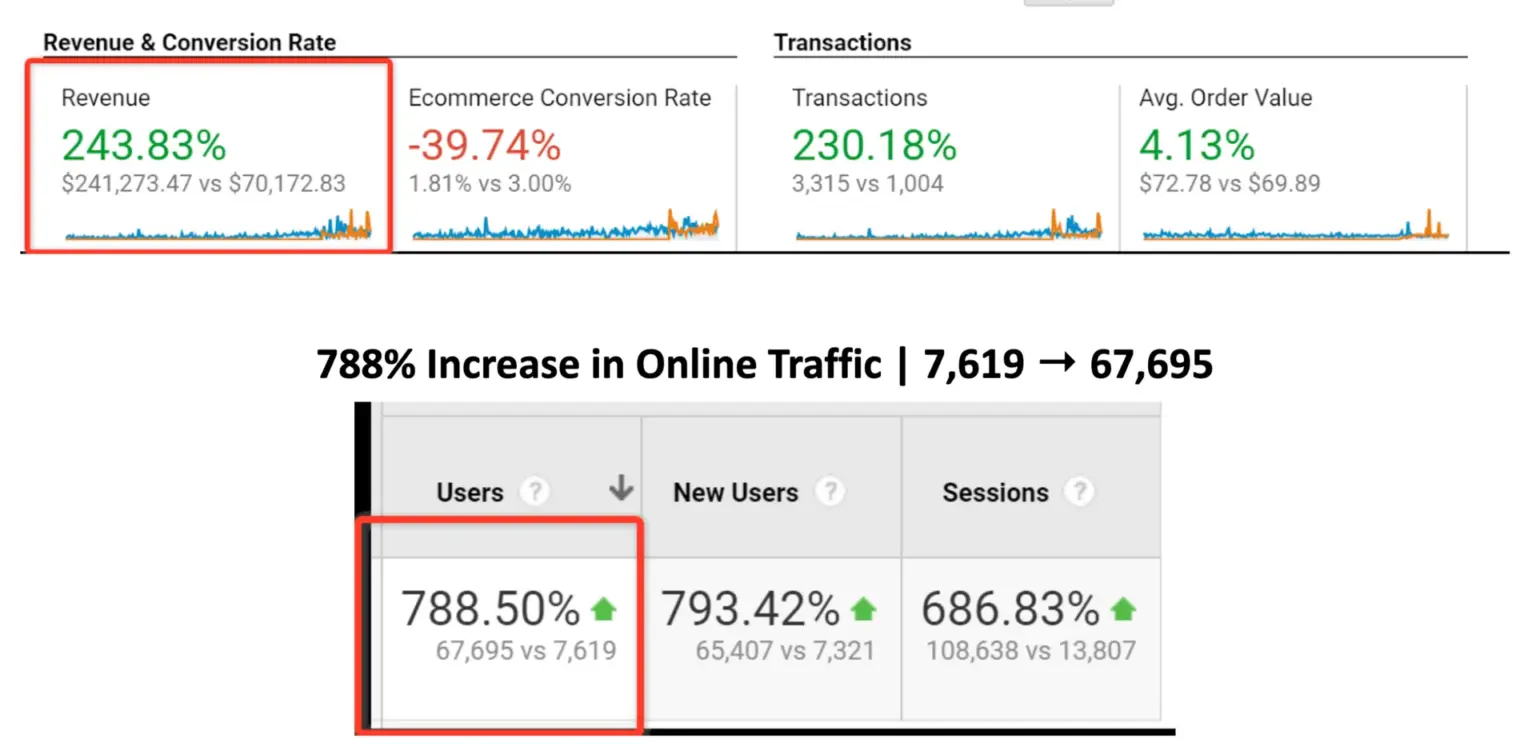Click the Revenue & Conversion Rate section heading
The width and height of the screenshot is (1536, 750).
pyautogui.click(x=189, y=43)
